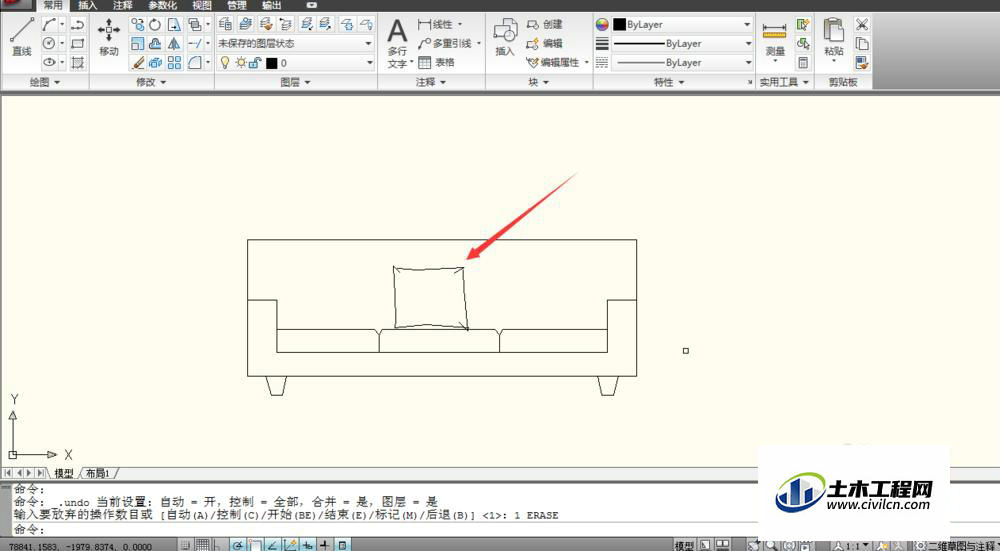Open the Output (输出) ribbon tab

272,5
